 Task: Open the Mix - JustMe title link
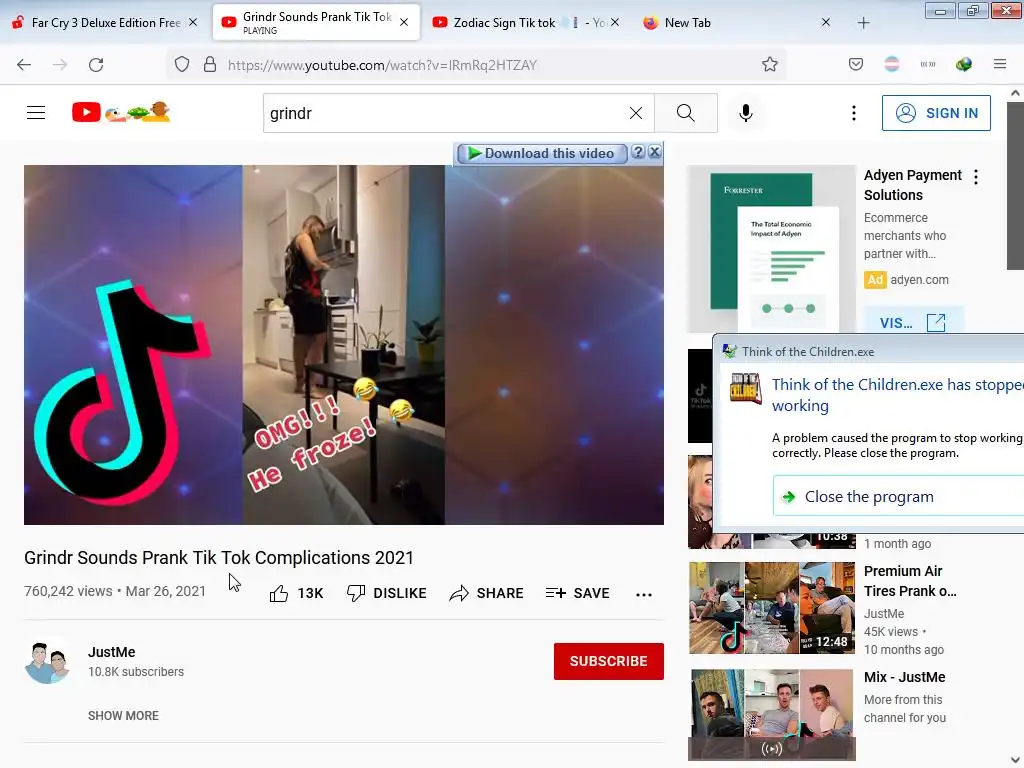pyautogui.click(x=904, y=677)
